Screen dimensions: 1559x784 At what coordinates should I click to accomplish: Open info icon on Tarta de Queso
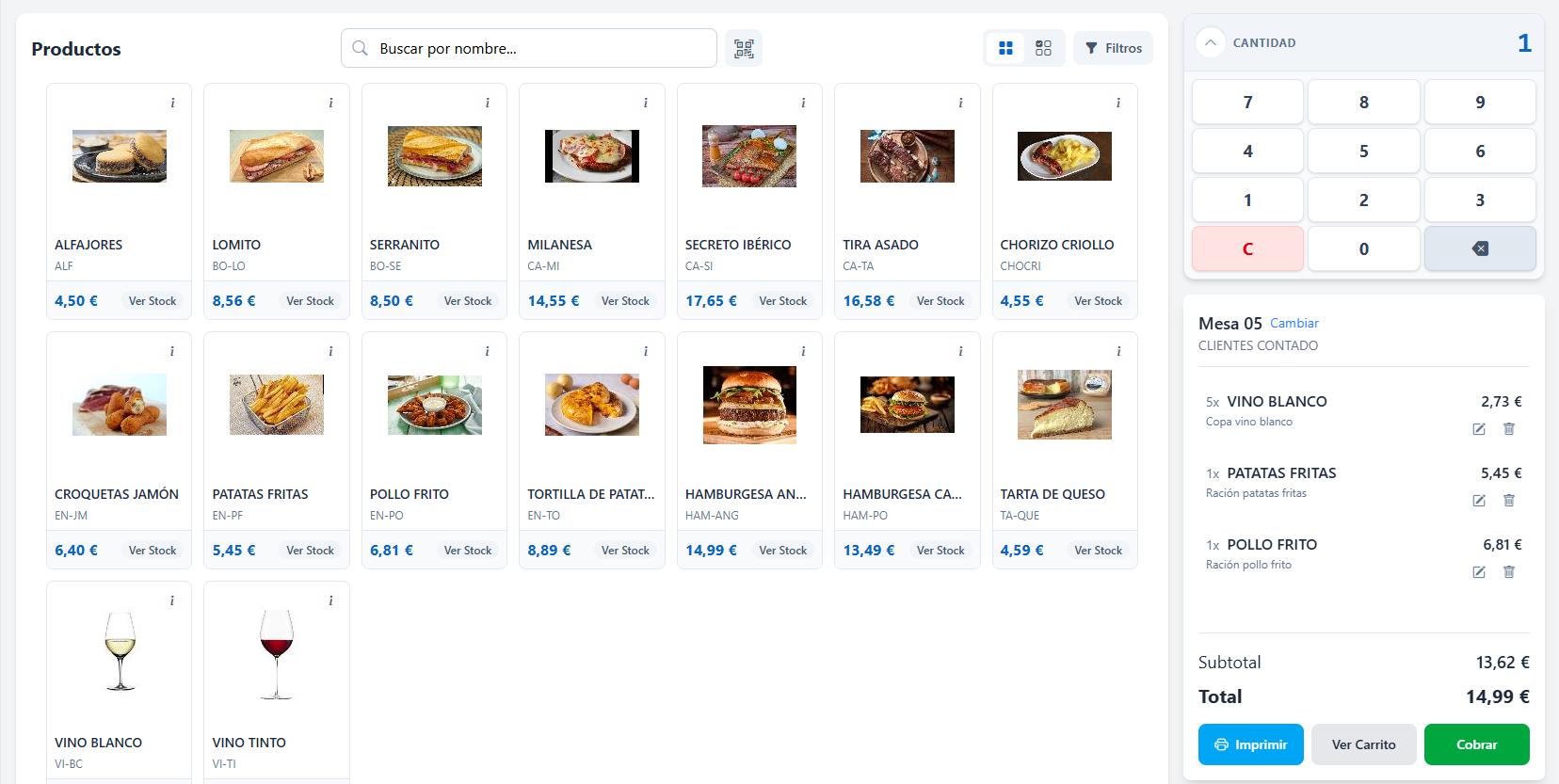[1118, 351]
